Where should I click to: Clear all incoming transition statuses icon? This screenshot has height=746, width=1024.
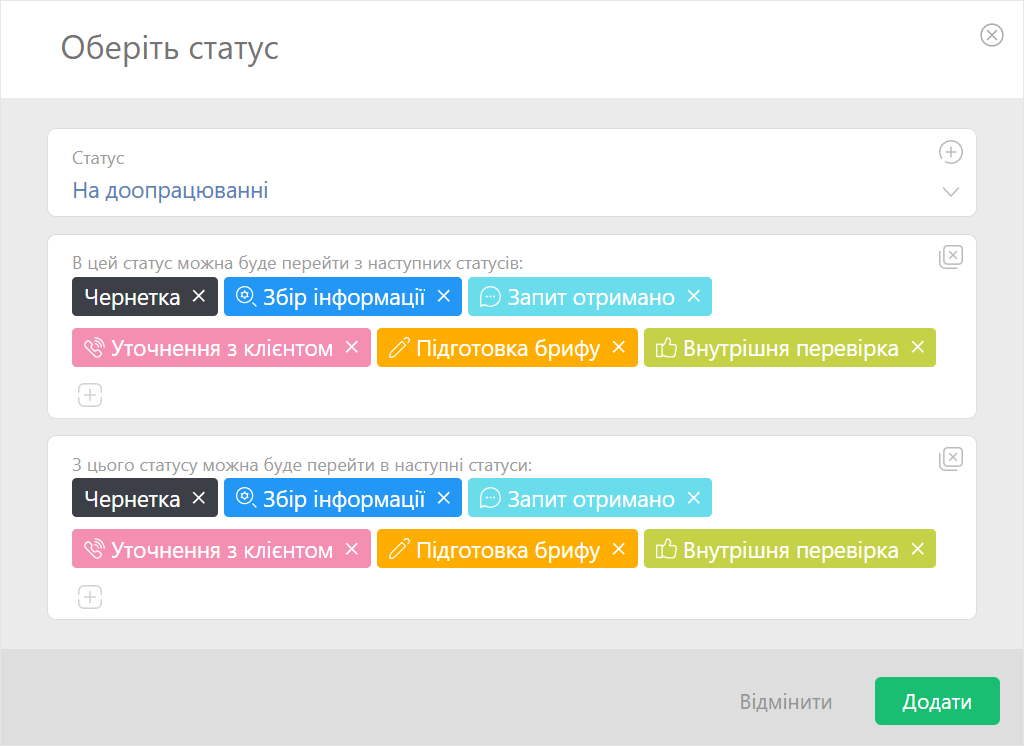tap(950, 257)
